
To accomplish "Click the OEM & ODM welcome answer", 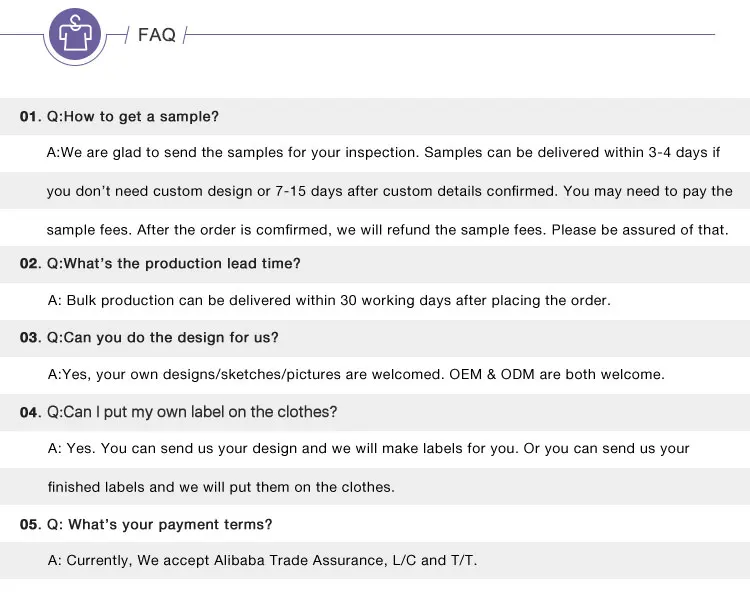I will point(356,374).
